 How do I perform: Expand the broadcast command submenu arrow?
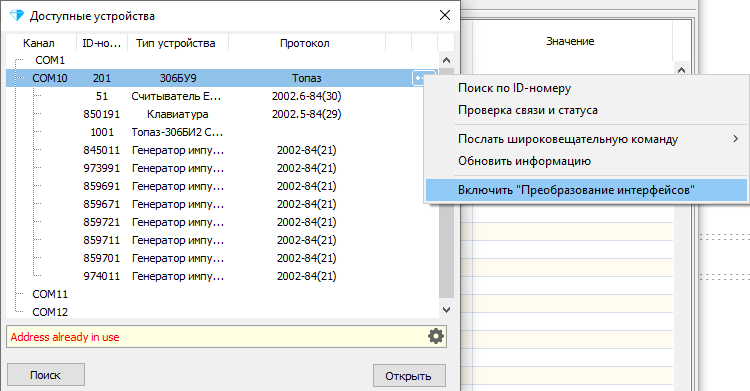pos(736,139)
